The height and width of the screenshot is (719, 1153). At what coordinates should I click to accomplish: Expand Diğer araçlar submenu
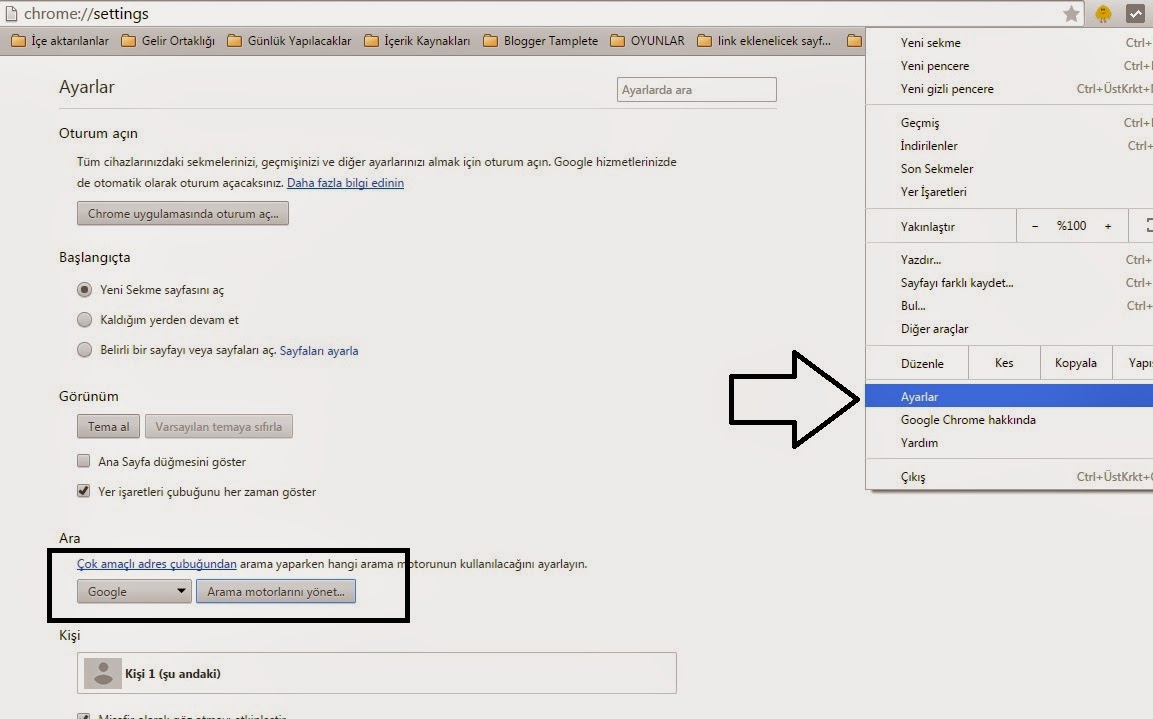[x=1009, y=329]
